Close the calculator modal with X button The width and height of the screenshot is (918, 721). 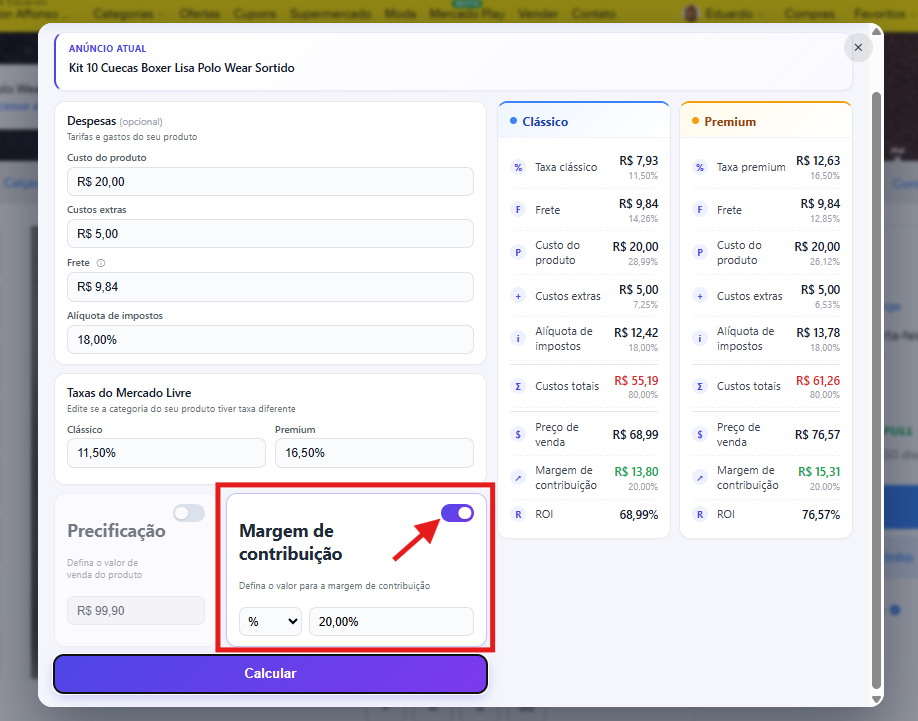(x=858, y=47)
